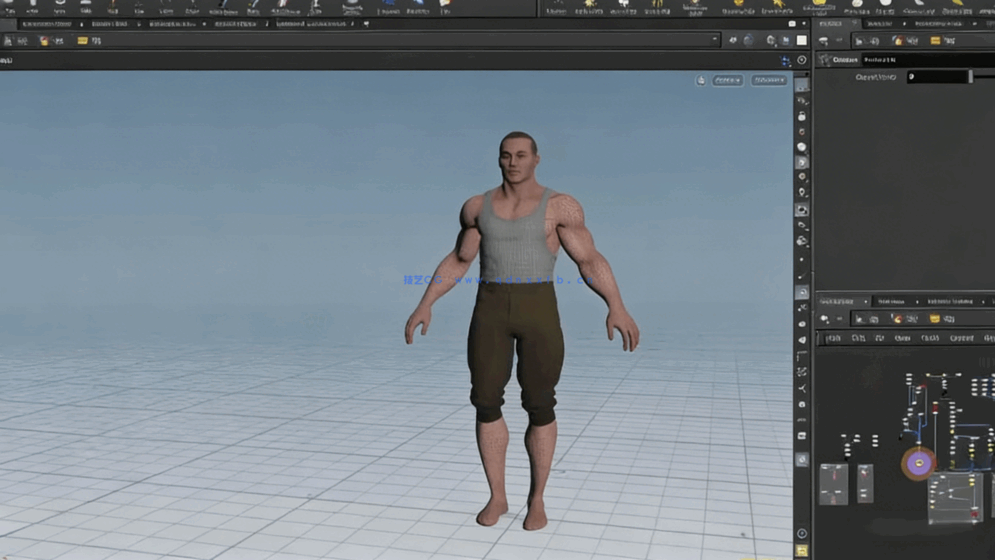
Task: Toggle the small lock icon beside viewport camera buttons
Action: pyautogui.click(x=701, y=81)
